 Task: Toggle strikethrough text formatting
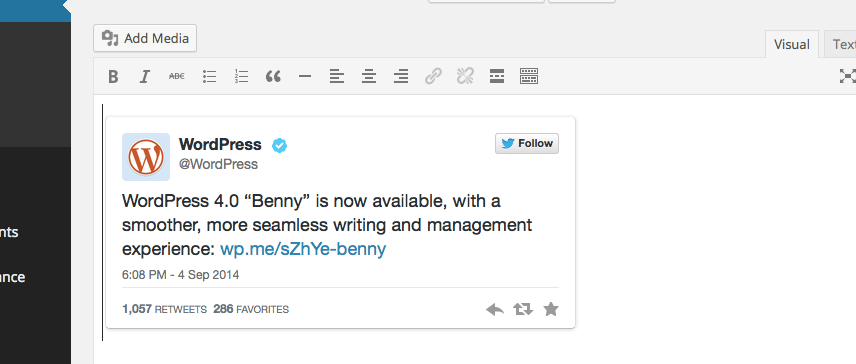click(176, 76)
